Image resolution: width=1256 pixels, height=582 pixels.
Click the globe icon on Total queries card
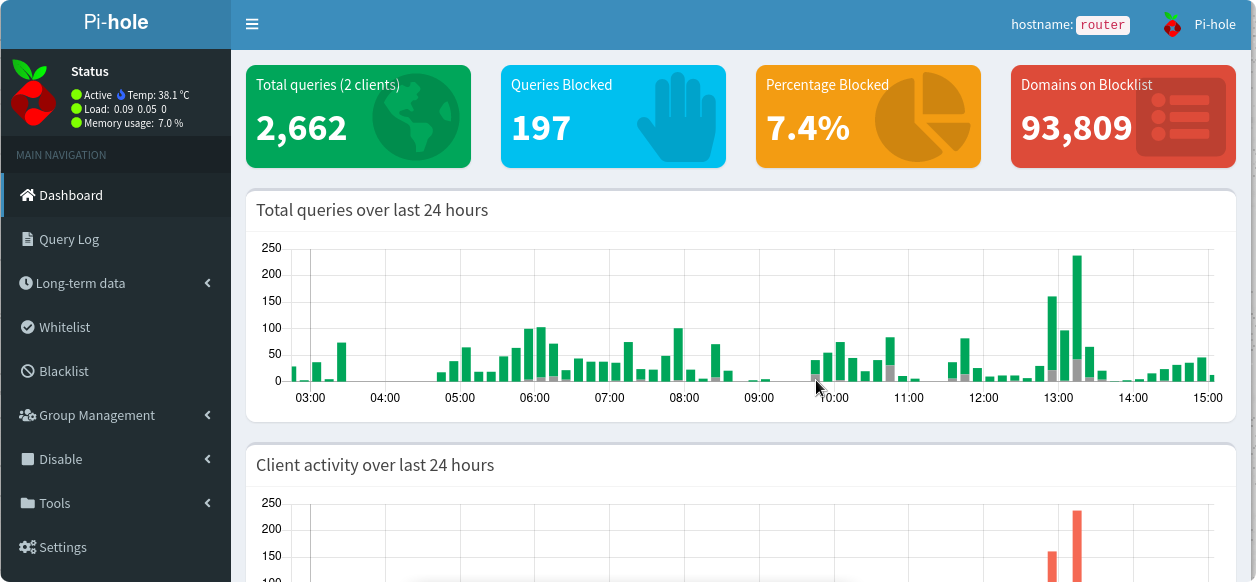(x=416, y=117)
